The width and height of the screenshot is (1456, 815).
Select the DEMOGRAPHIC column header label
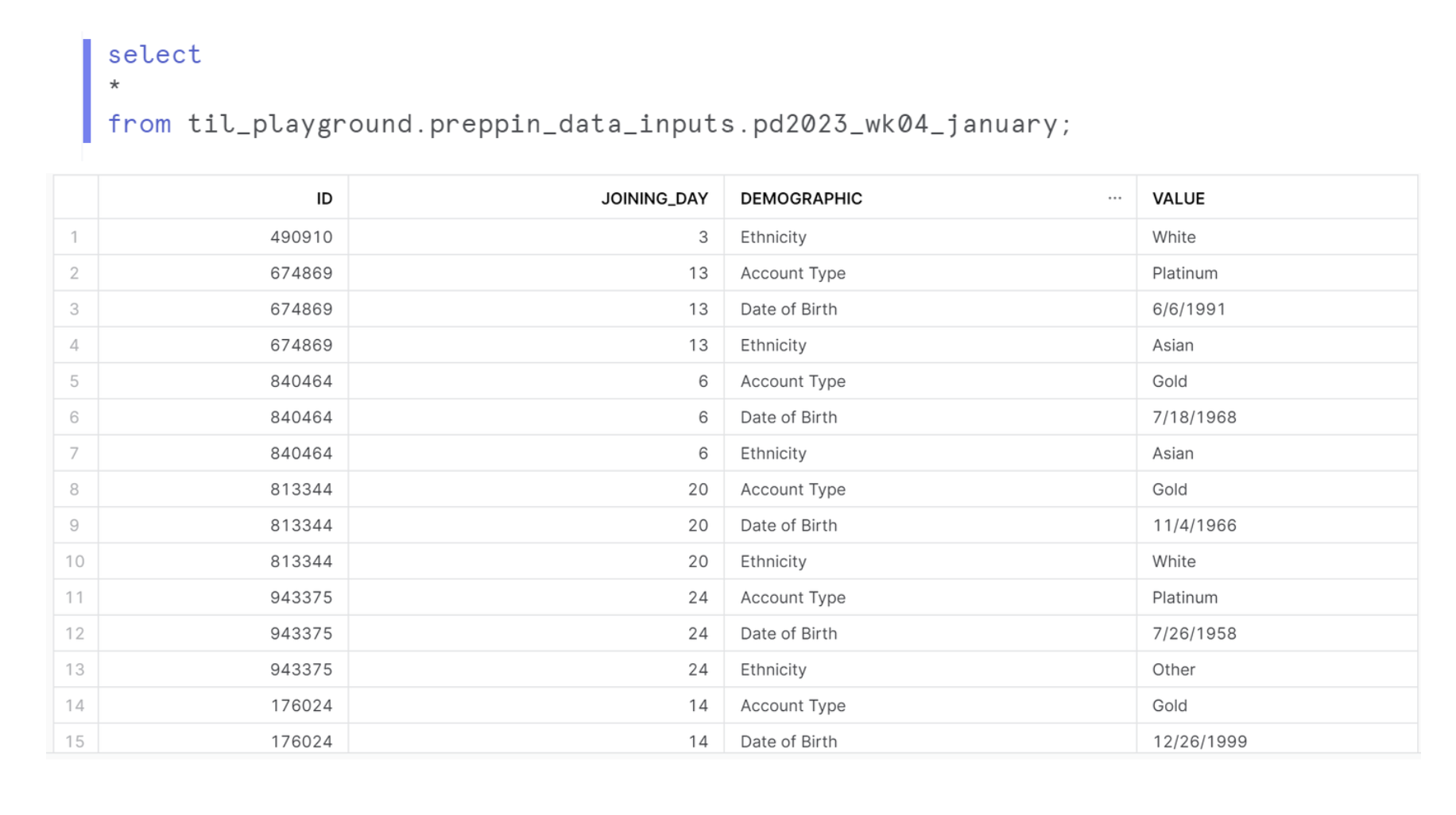click(x=801, y=199)
